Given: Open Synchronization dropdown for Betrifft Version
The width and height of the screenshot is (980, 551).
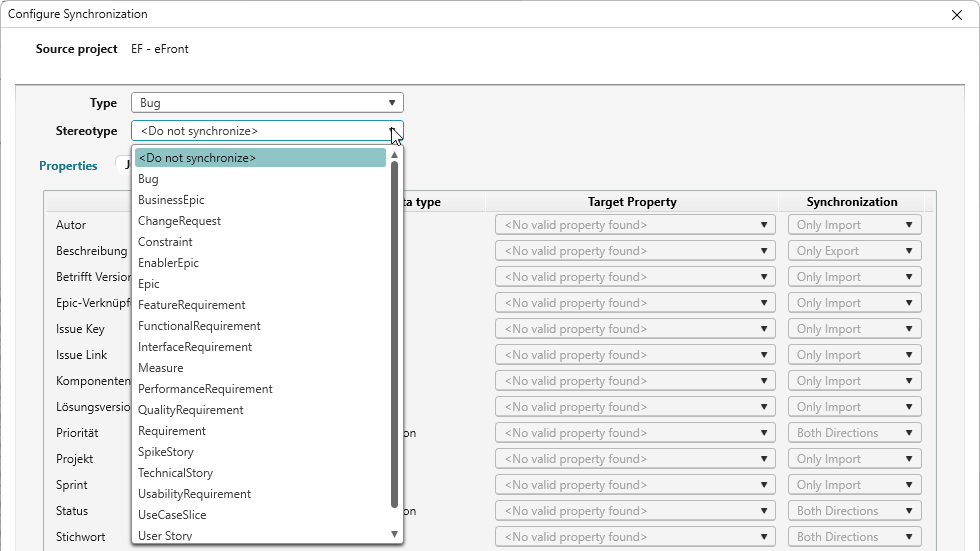Looking at the screenshot, I should point(854,277).
